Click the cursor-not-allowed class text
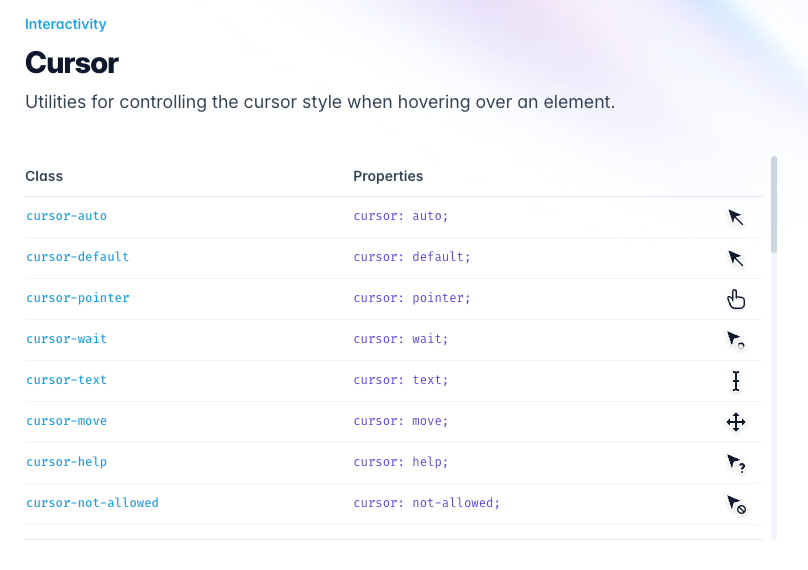The image size is (808, 570). pyautogui.click(x=92, y=502)
